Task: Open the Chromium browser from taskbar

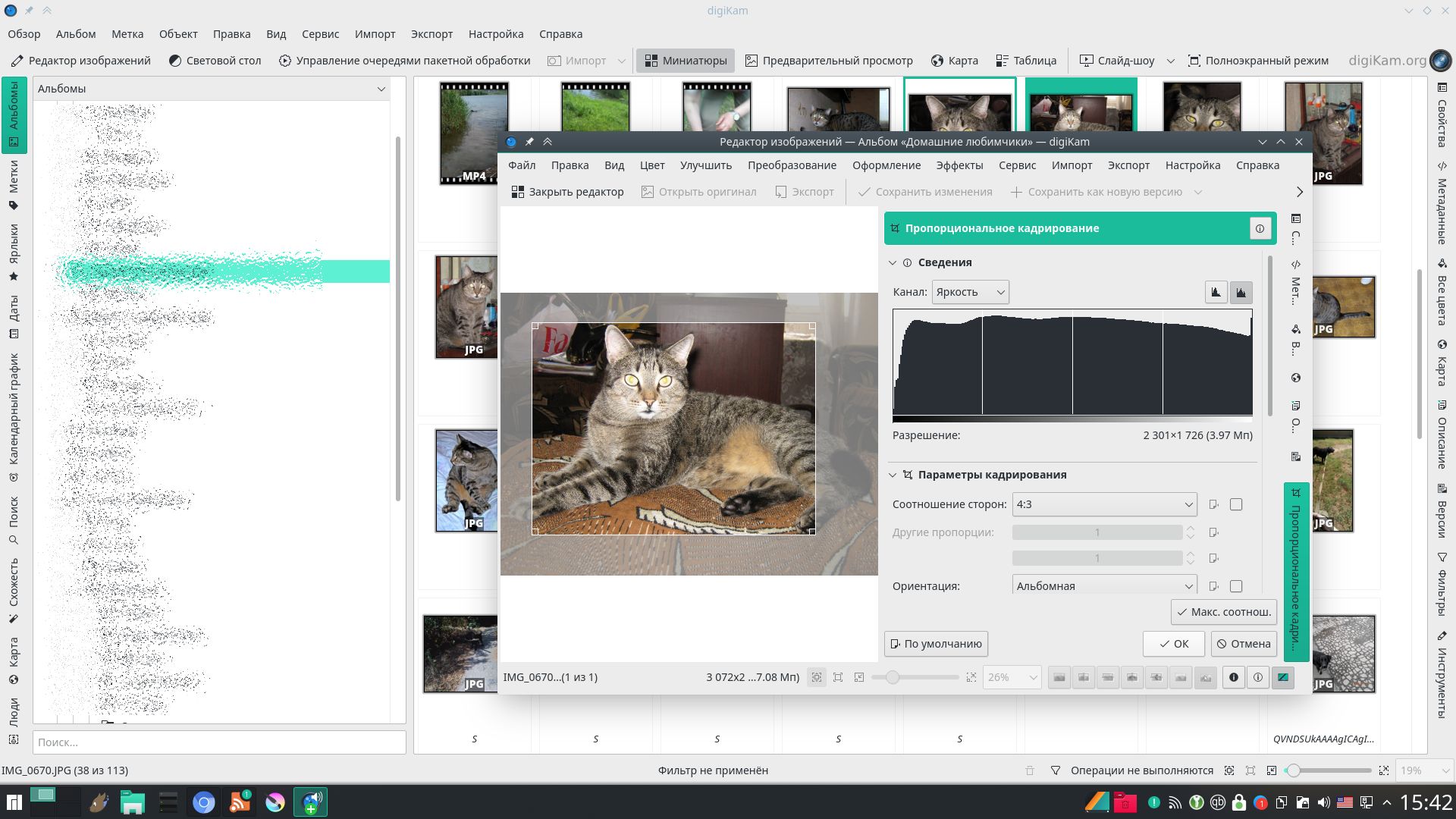Action: (x=203, y=802)
